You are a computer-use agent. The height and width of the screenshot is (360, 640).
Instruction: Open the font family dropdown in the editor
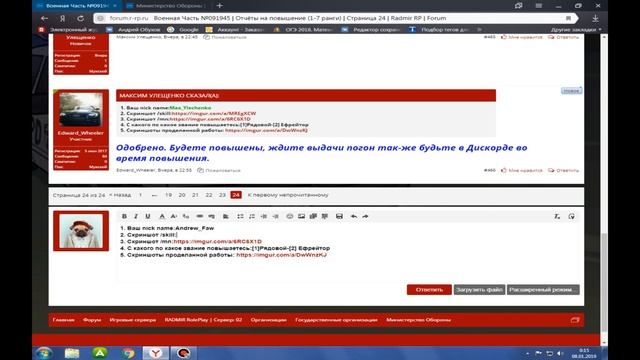click(186, 216)
